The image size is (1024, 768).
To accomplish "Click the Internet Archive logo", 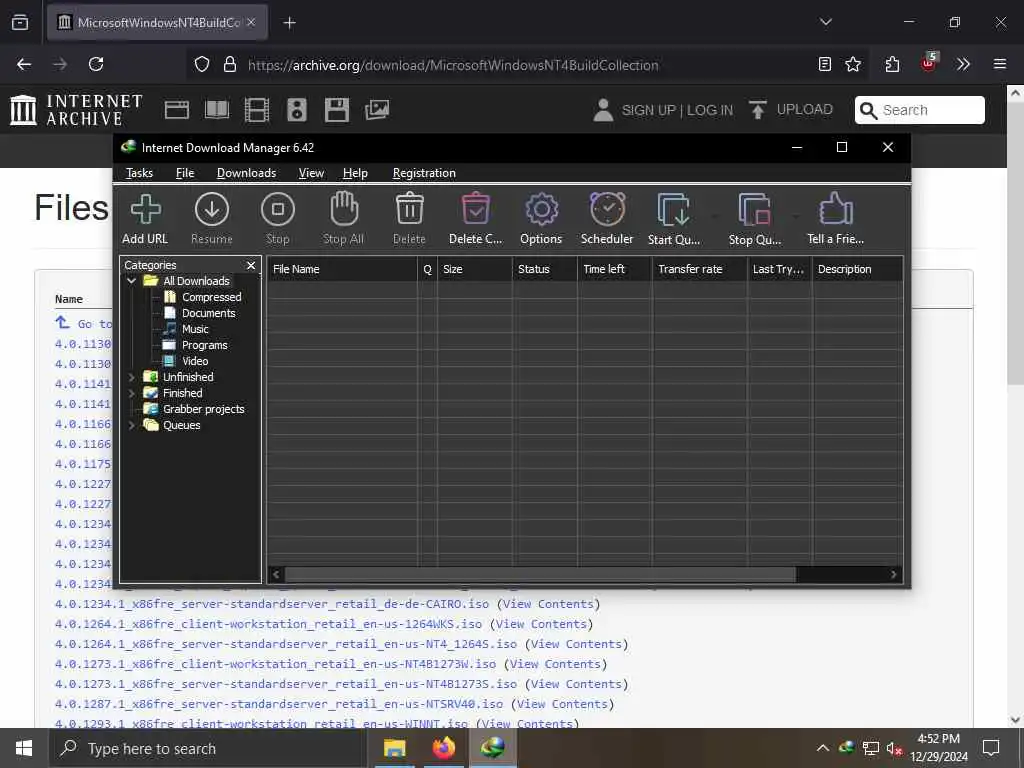I will [x=76, y=110].
